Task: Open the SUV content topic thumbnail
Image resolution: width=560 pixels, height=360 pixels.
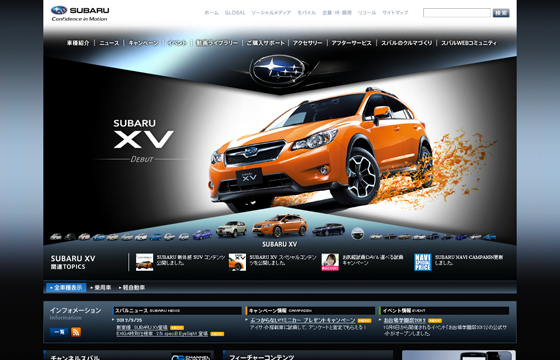Action: (144, 262)
